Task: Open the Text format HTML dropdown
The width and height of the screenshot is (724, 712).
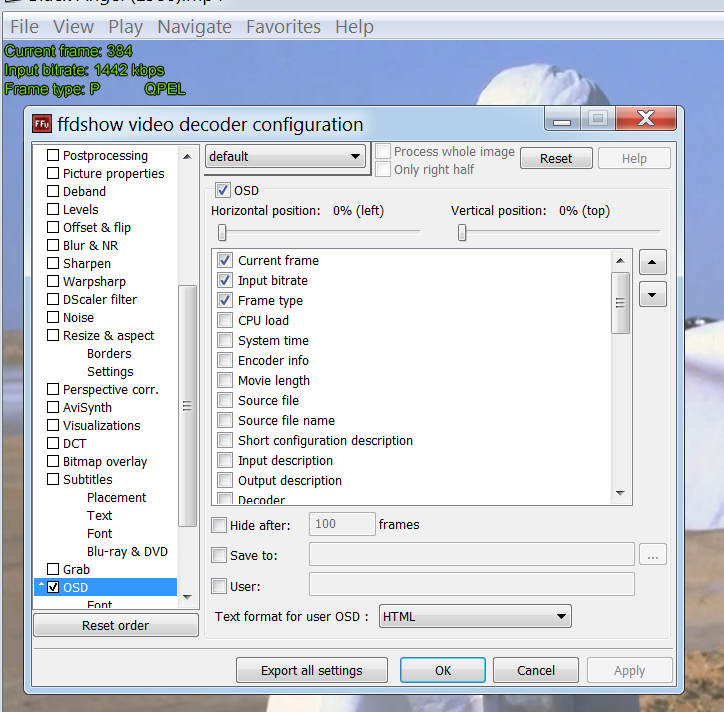Action: (x=475, y=616)
